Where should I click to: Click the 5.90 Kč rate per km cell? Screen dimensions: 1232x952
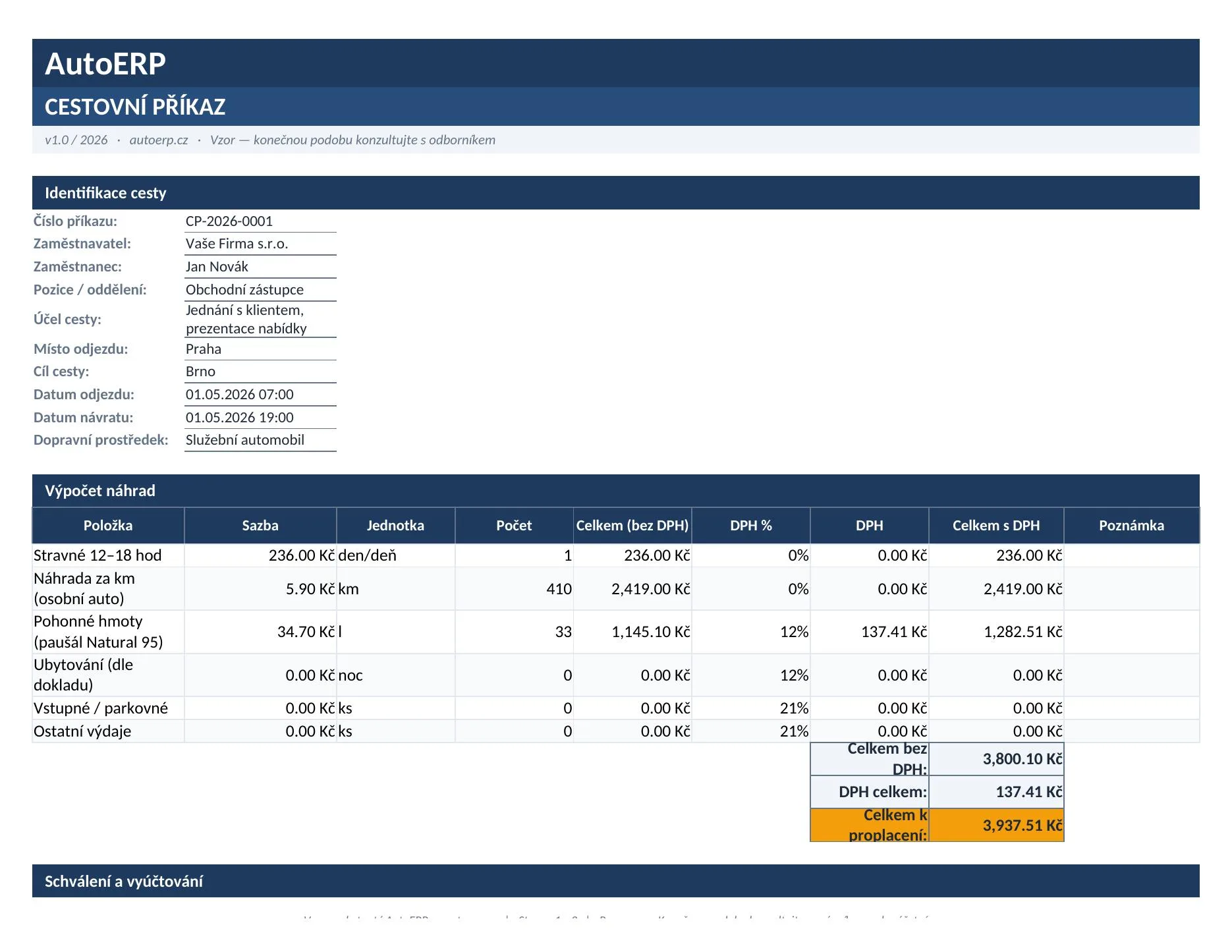coord(260,589)
